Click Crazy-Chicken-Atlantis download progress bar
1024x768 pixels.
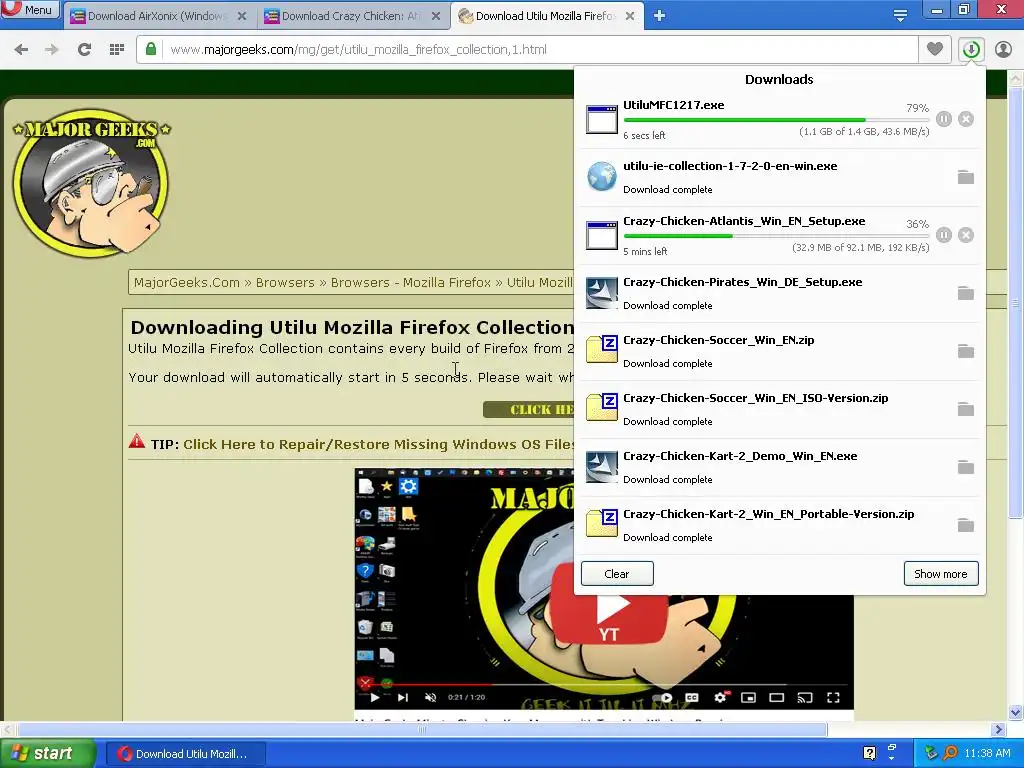click(776, 236)
